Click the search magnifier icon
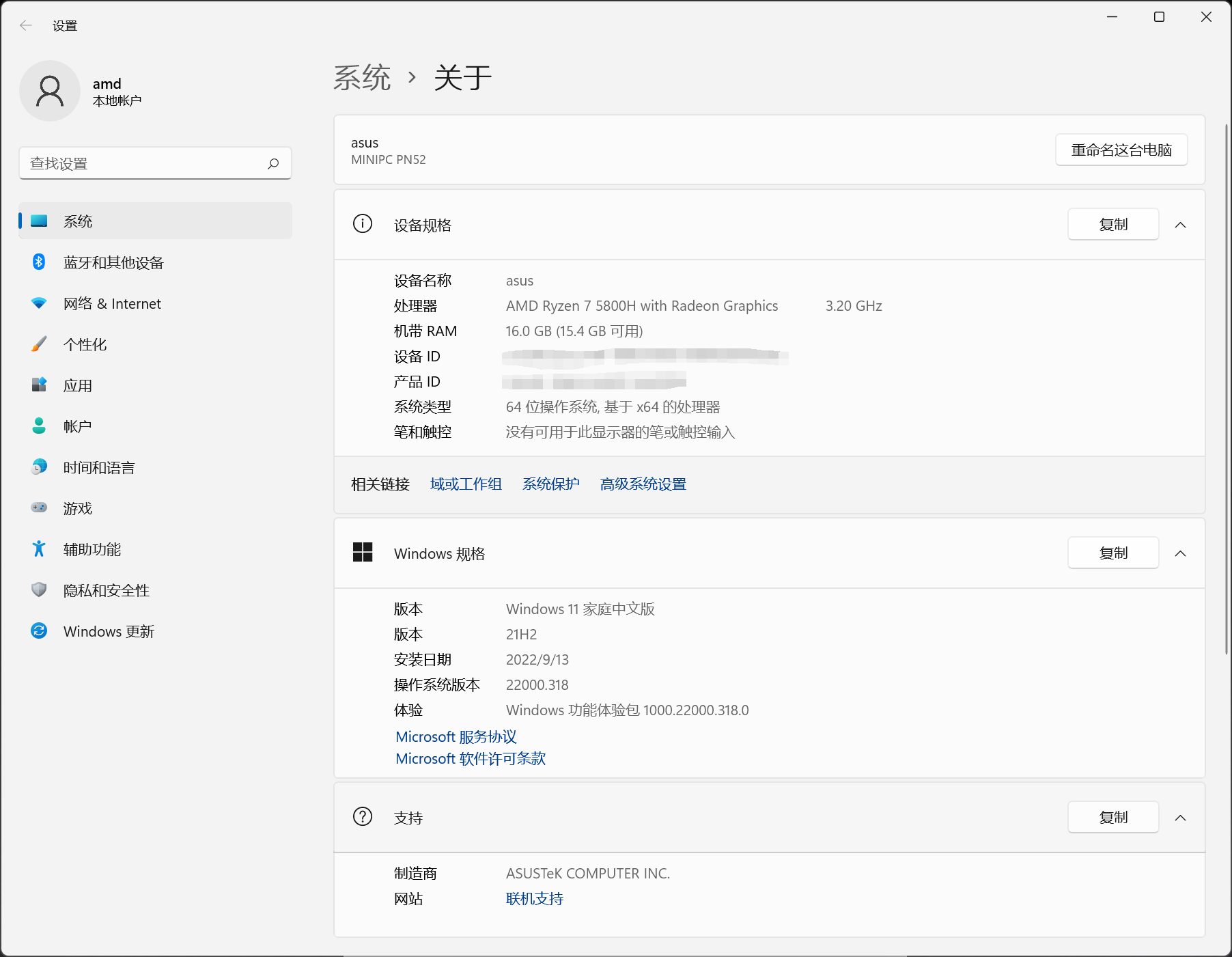Viewport: 1232px width, 957px height. 273,163
